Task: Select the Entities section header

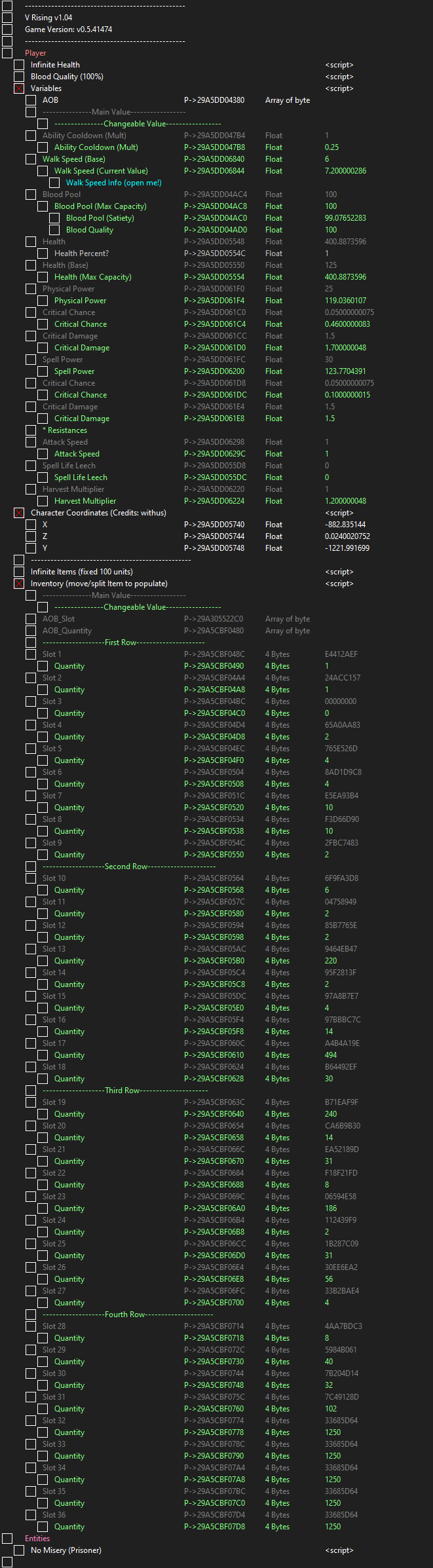Action: 37,1539
